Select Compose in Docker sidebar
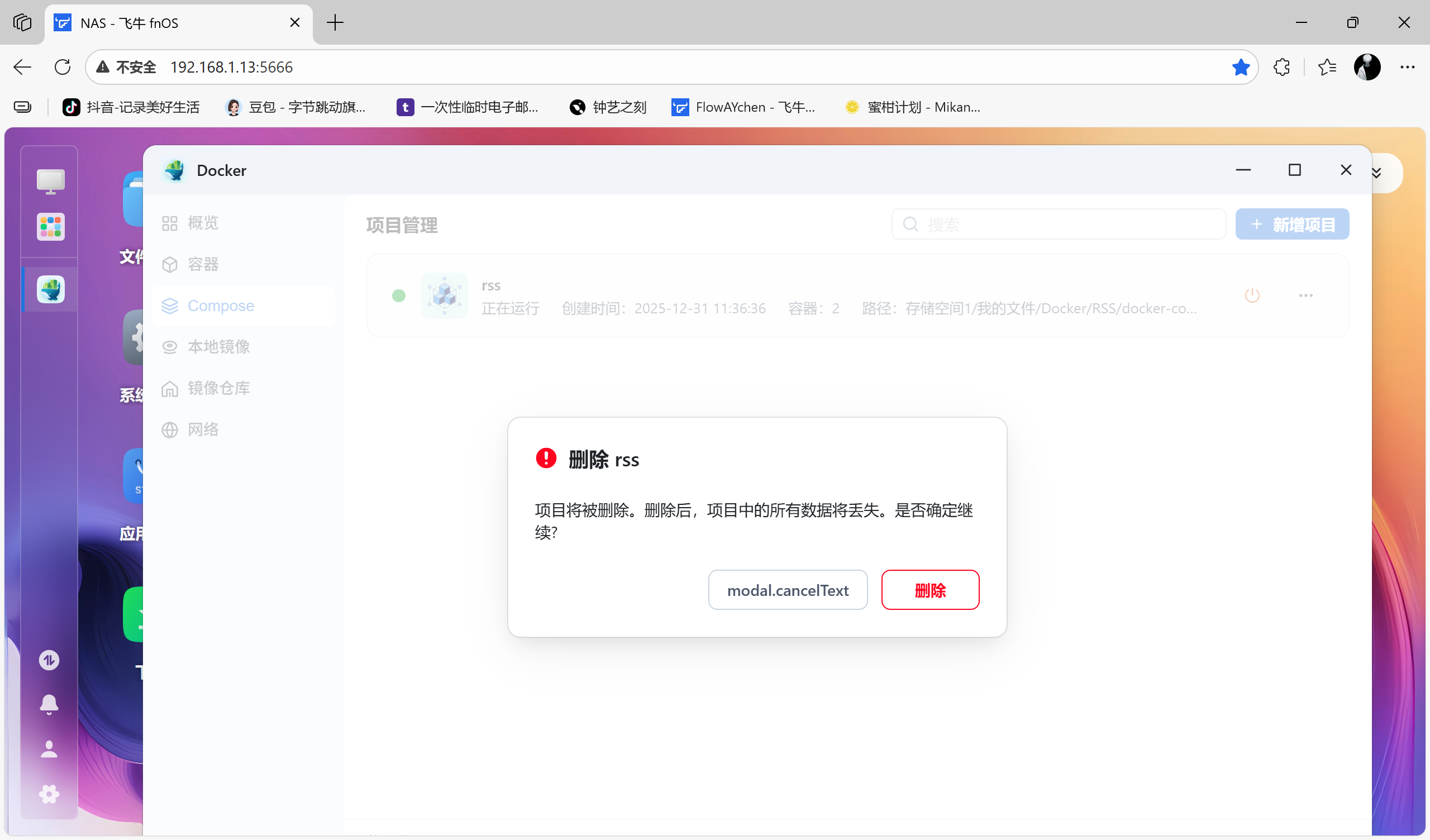 point(220,306)
